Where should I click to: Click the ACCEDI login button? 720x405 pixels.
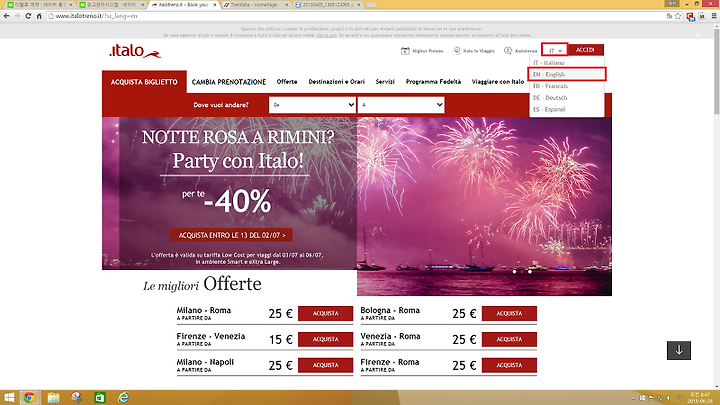point(585,50)
